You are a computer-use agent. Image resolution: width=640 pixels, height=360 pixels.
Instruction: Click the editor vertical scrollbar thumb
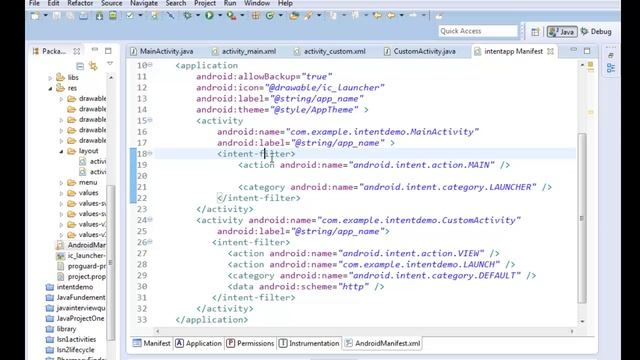pyautogui.click(x=582, y=218)
